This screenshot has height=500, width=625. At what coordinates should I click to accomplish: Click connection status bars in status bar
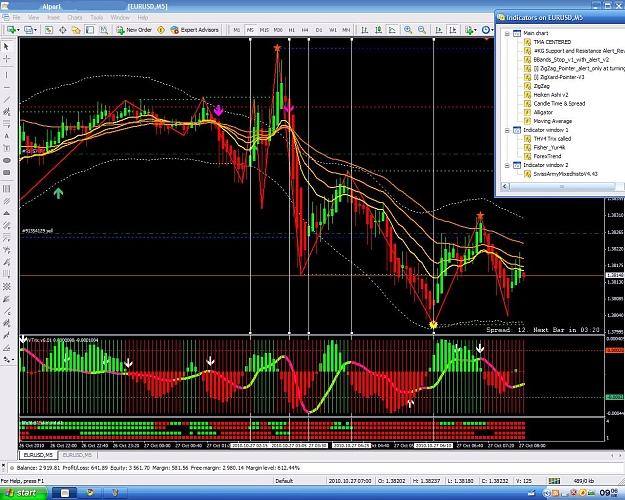click(554, 481)
